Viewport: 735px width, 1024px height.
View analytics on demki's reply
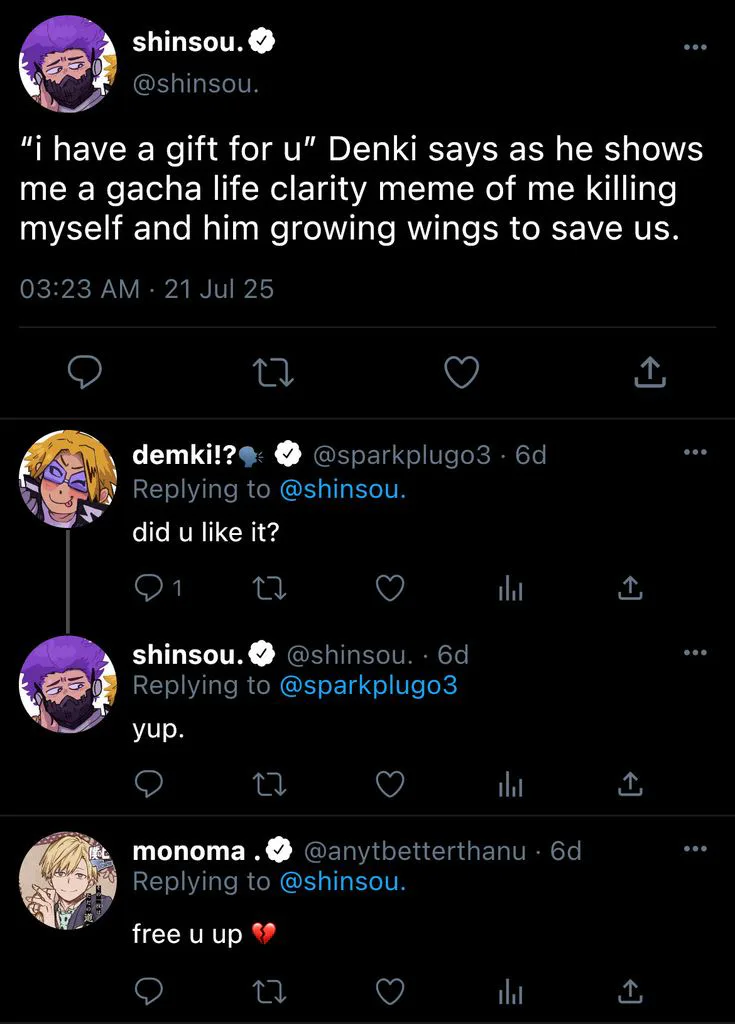pyautogui.click(x=510, y=588)
